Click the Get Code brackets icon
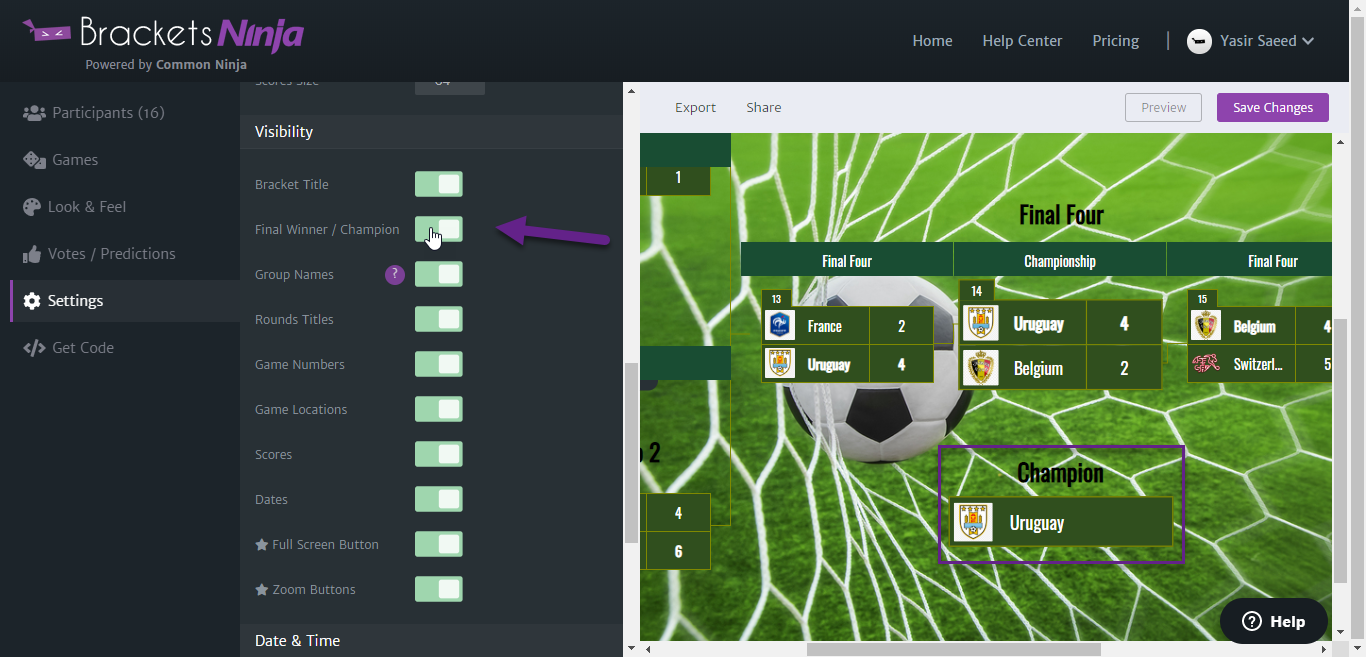 click(34, 348)
